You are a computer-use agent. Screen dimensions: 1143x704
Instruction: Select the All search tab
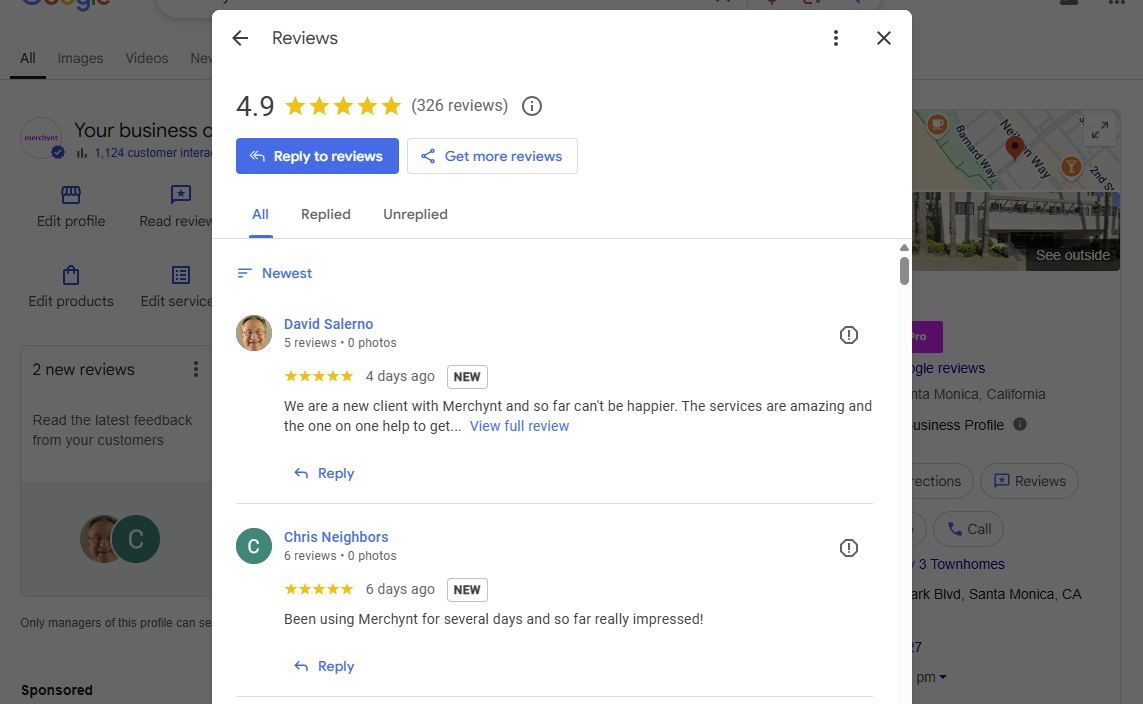(x=28, y=58)
